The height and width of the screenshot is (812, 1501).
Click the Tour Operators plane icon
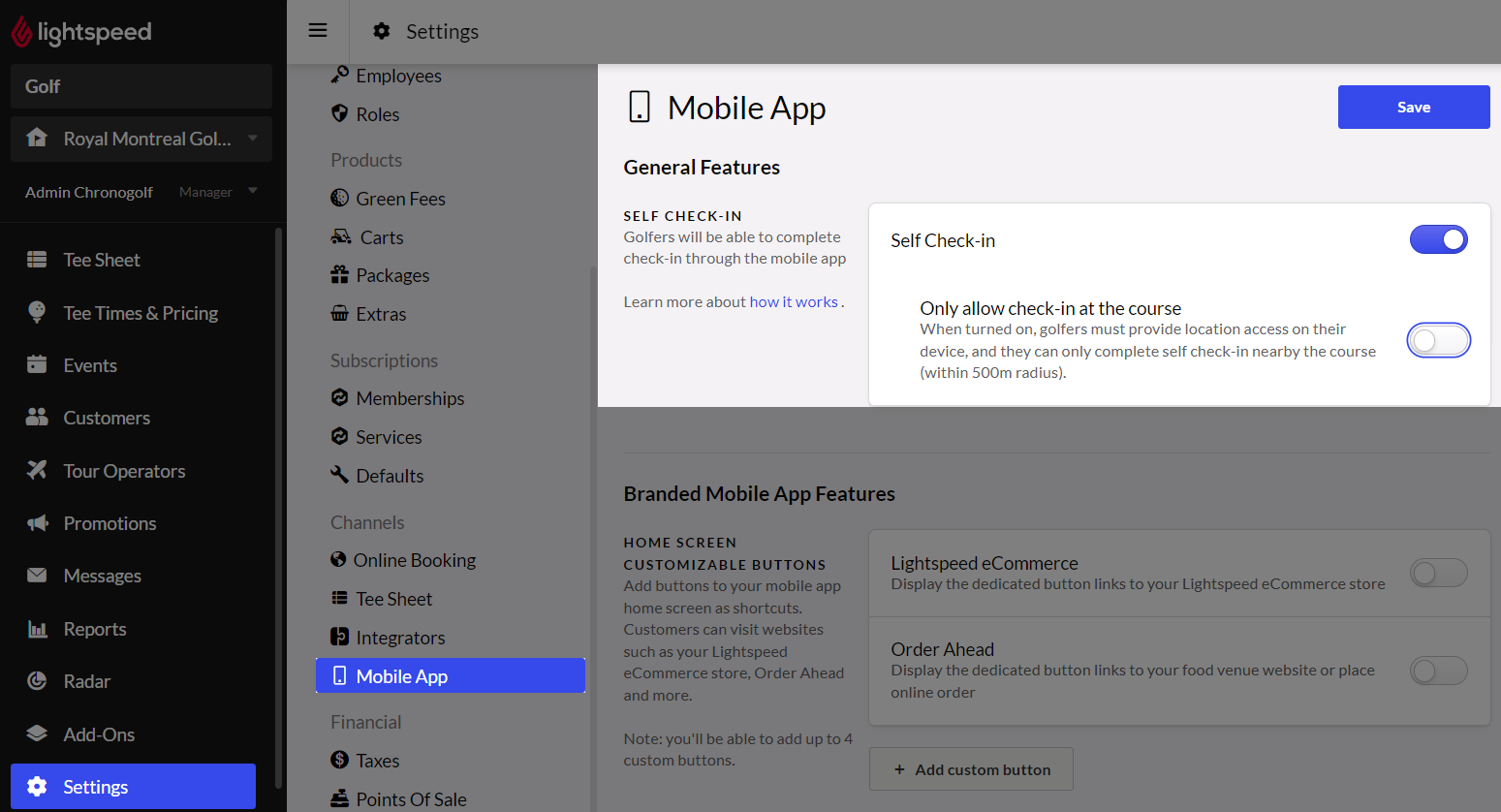pyautogui.click(x=37, y=471)
